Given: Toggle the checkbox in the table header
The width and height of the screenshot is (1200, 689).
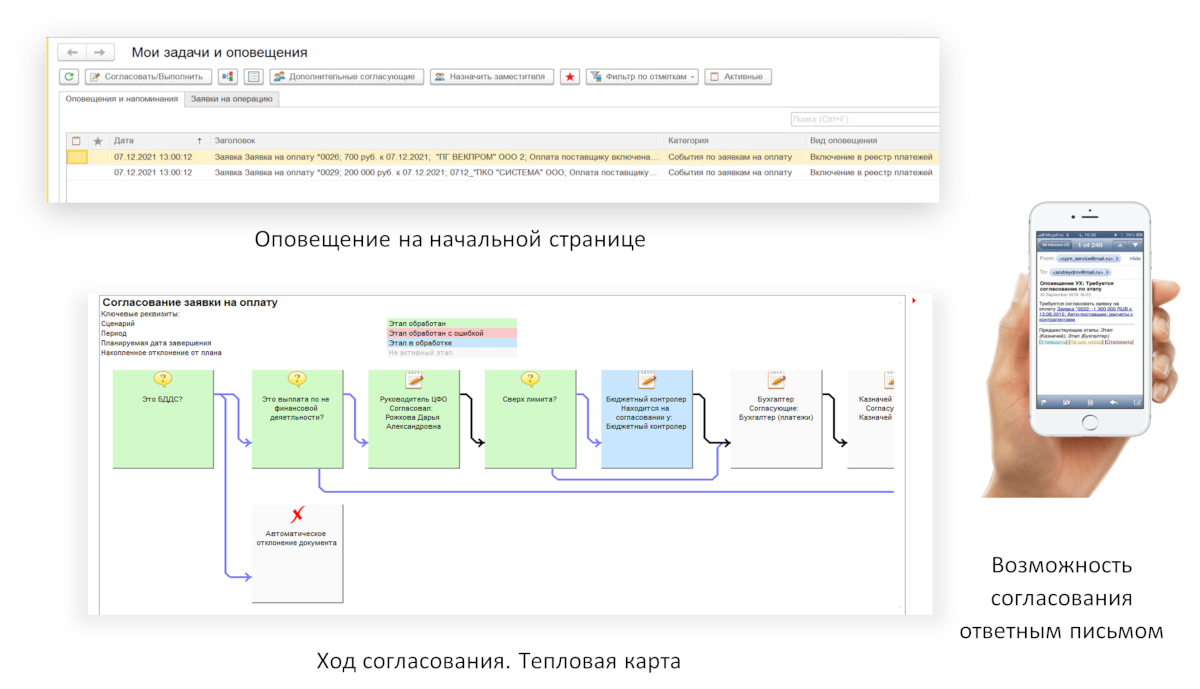Looking at the screenshot, I should pyautogui.click(x=76, y=141).
